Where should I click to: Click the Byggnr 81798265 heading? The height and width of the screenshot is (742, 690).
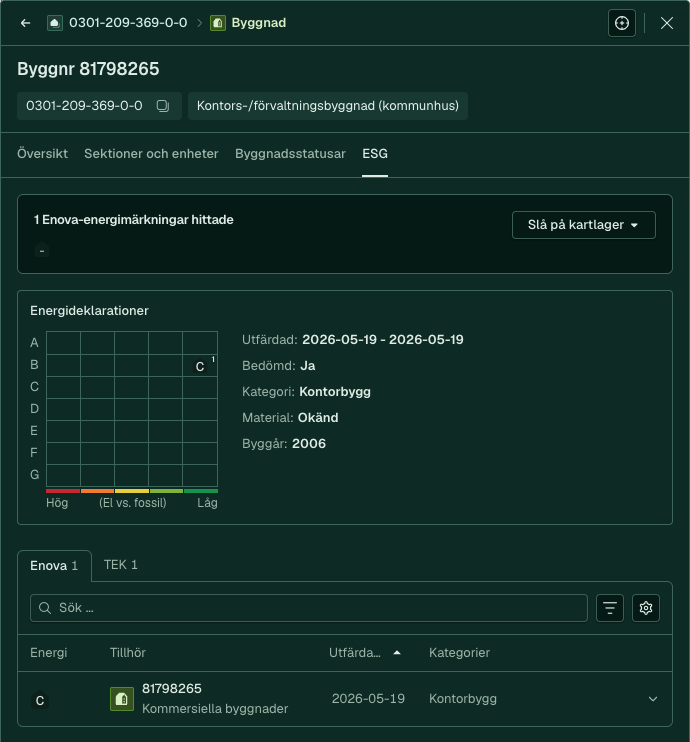point(88,69)
